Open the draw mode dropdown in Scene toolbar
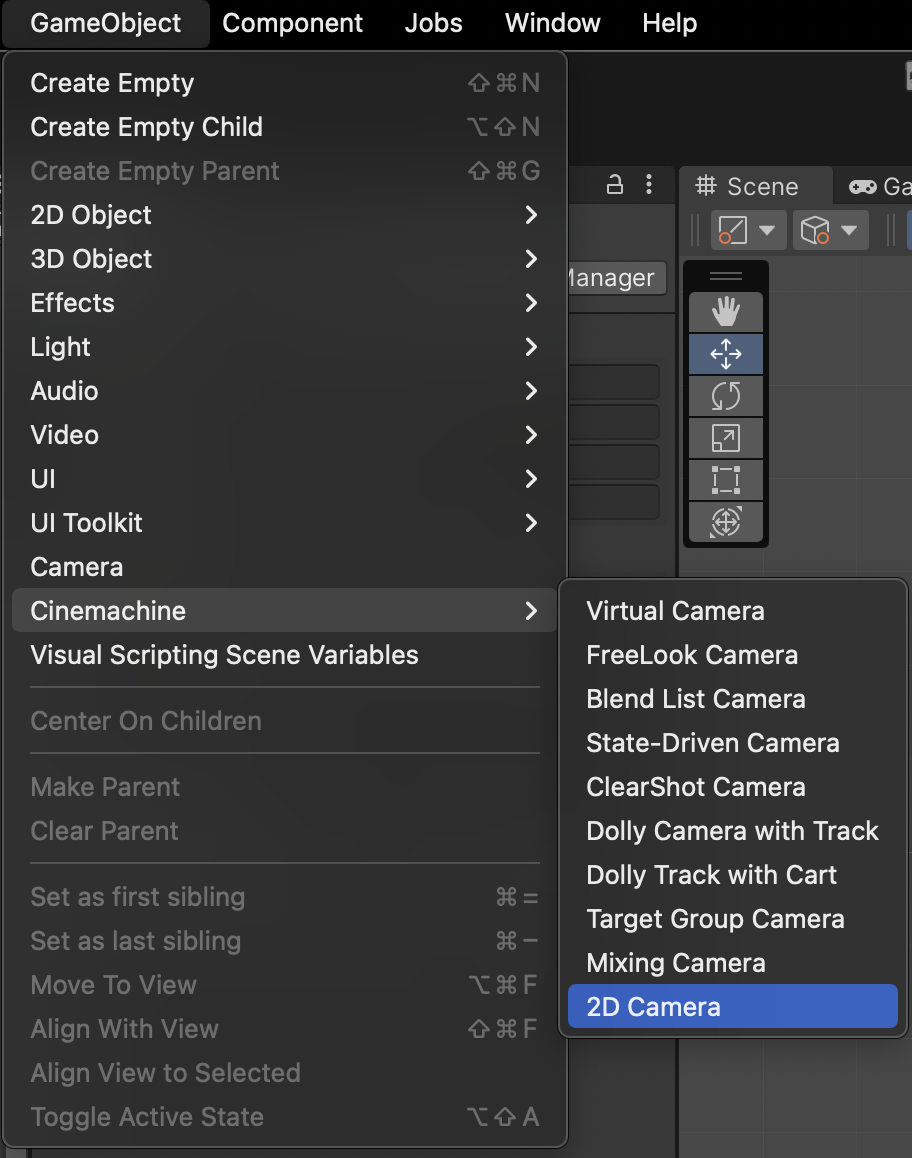The image size is (912, 1158). pyautogui.click(x=745, y=230)
